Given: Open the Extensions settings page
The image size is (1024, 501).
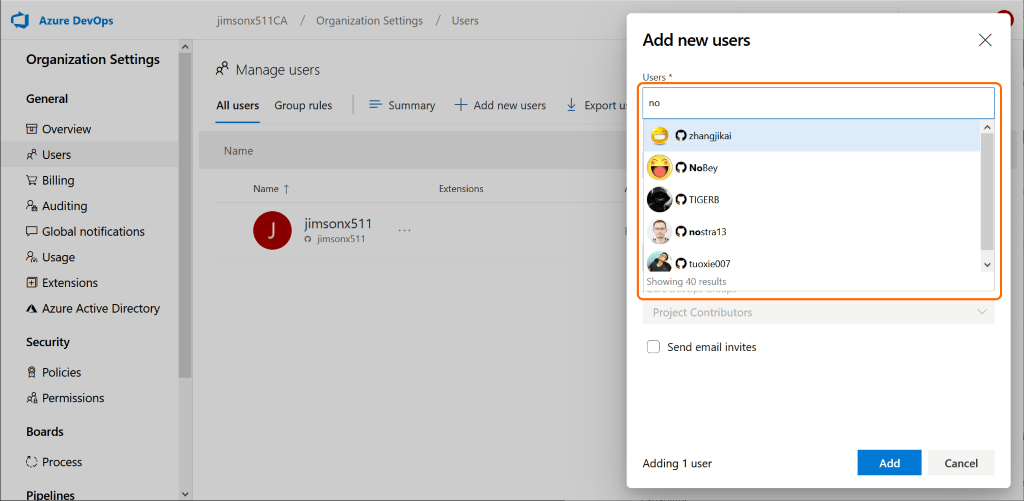Looking at the screenshot, I should coord(62,283).
